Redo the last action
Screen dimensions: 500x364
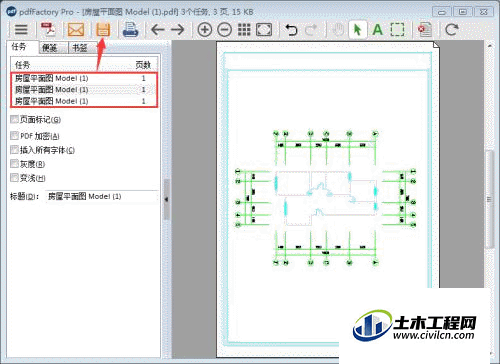[311, 30]
